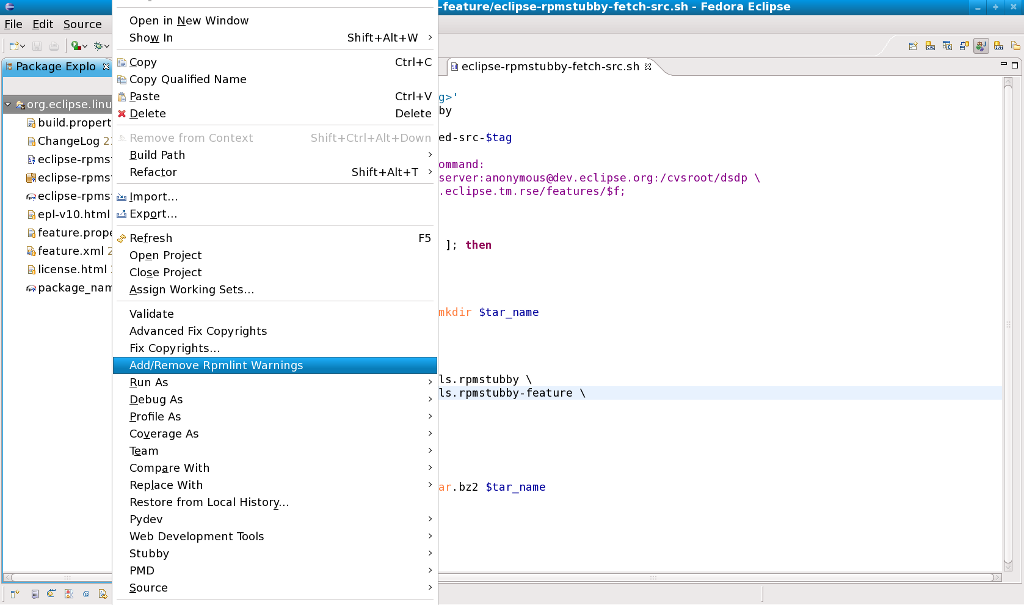Select epl-v10.html in Package Explorer

pyautogui.click(x=69, y=214)
